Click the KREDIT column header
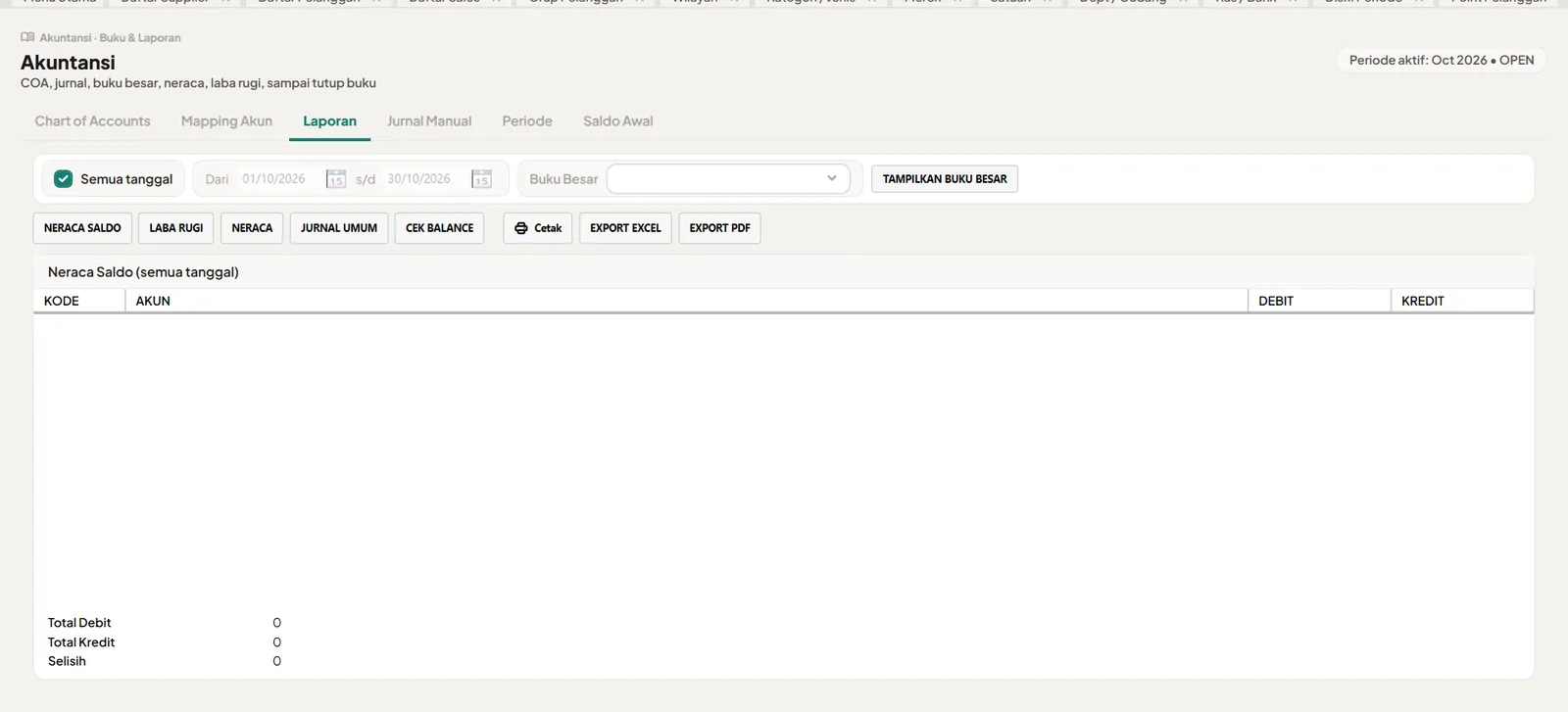Image resolution: width=1568 pixels, height=712 pixels. pos(1462,301)
